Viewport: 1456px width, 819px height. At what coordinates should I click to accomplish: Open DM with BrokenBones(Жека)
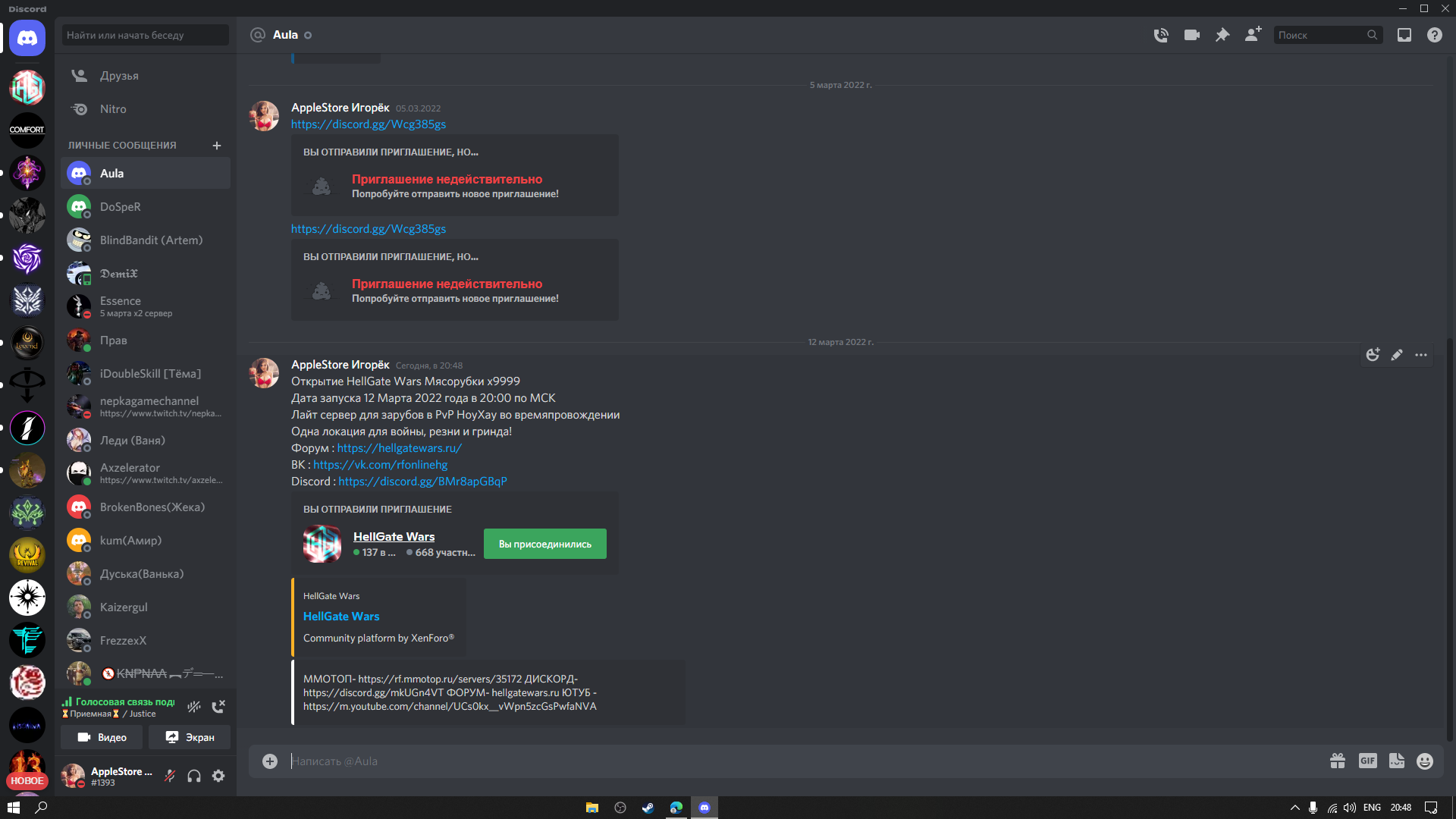(146, 507)
